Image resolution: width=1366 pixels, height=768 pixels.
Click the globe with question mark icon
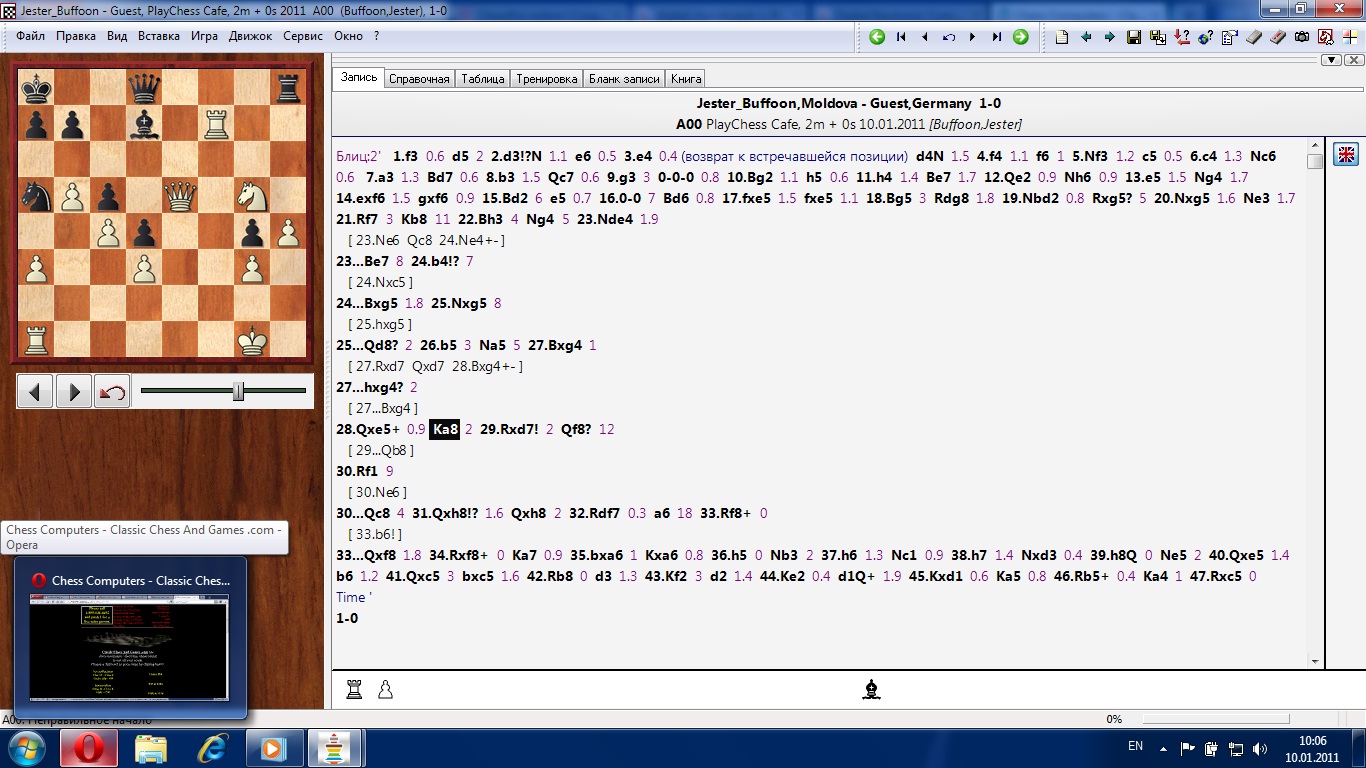(1206, 37)
